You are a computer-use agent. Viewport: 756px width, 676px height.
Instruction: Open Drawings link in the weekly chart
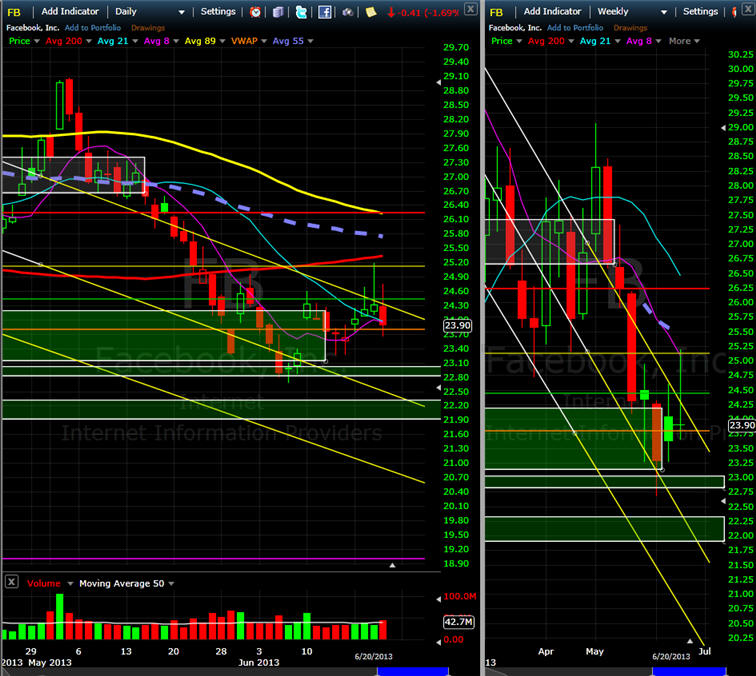pyautogui.click(x=630, y=28)
